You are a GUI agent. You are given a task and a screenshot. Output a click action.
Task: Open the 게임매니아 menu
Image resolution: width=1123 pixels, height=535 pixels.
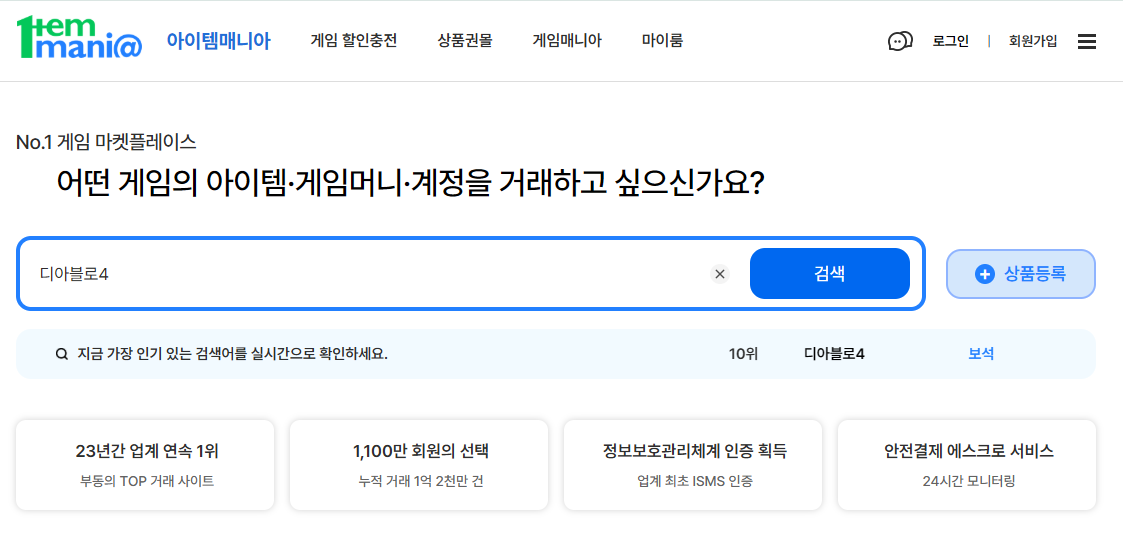pyautogui.click(x=567, y=41)
